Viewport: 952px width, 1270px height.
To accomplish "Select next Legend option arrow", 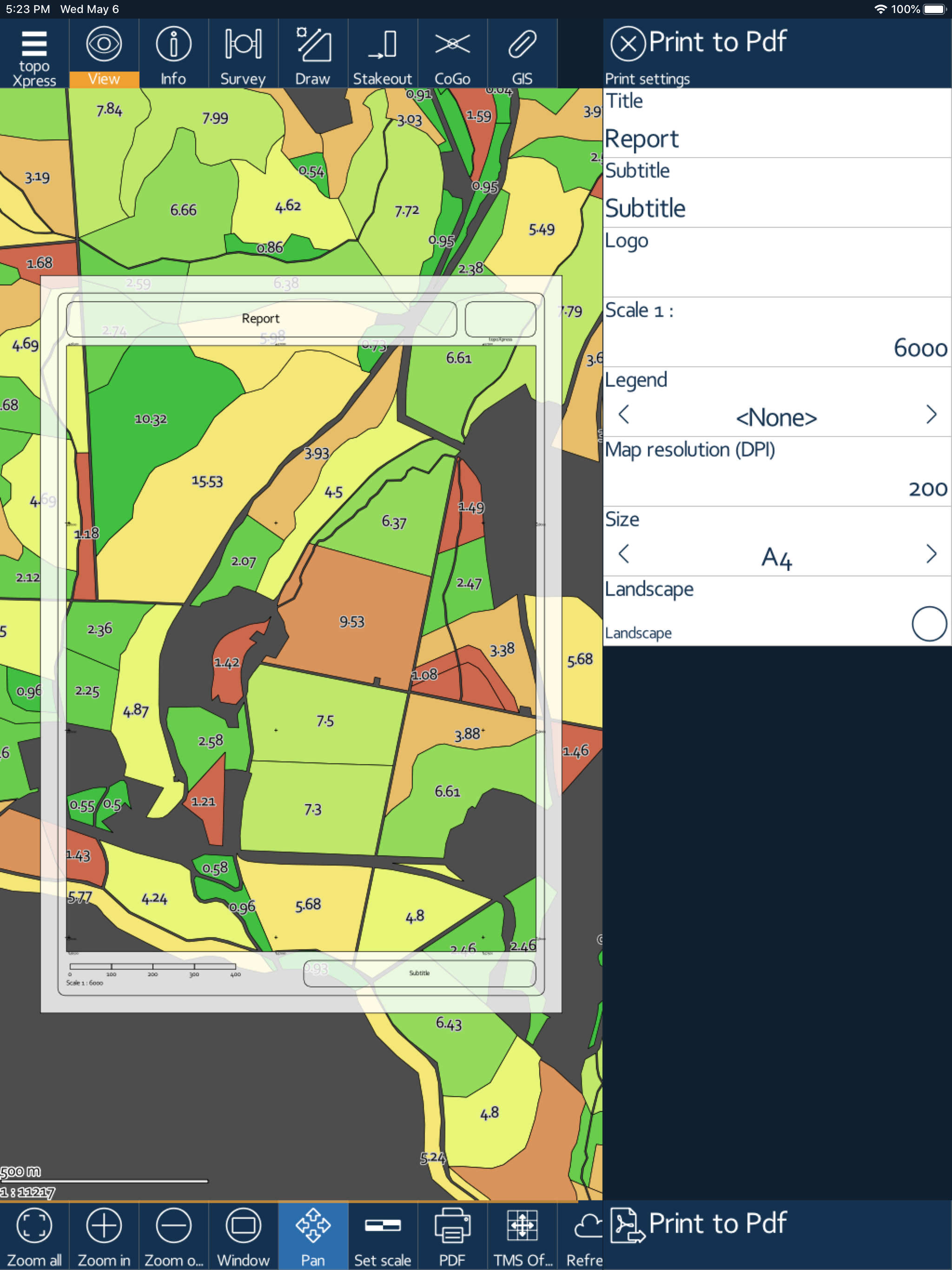I will (x=931, y=415).
